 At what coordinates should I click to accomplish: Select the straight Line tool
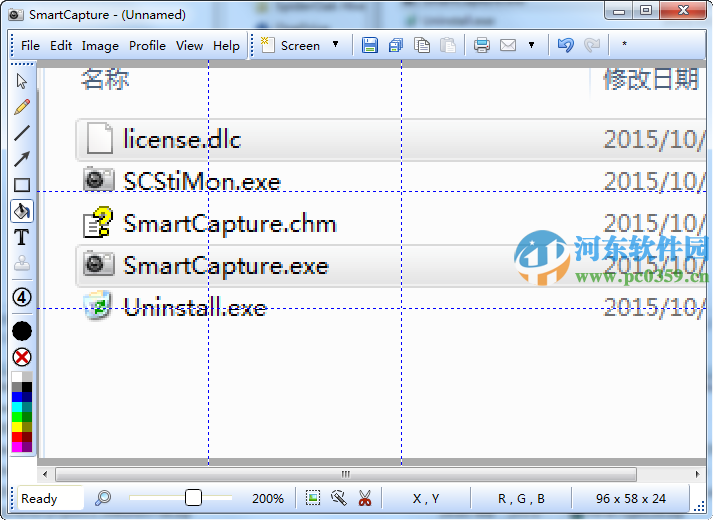[22, 133]
